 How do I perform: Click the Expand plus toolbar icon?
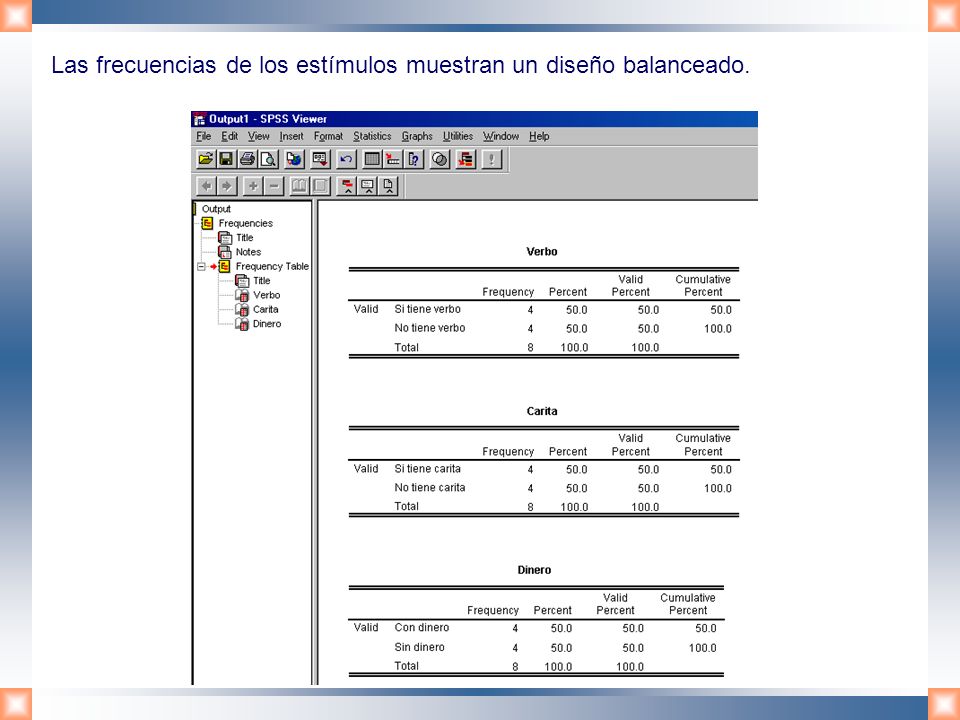pyautogui.click(x=253, y=186)
